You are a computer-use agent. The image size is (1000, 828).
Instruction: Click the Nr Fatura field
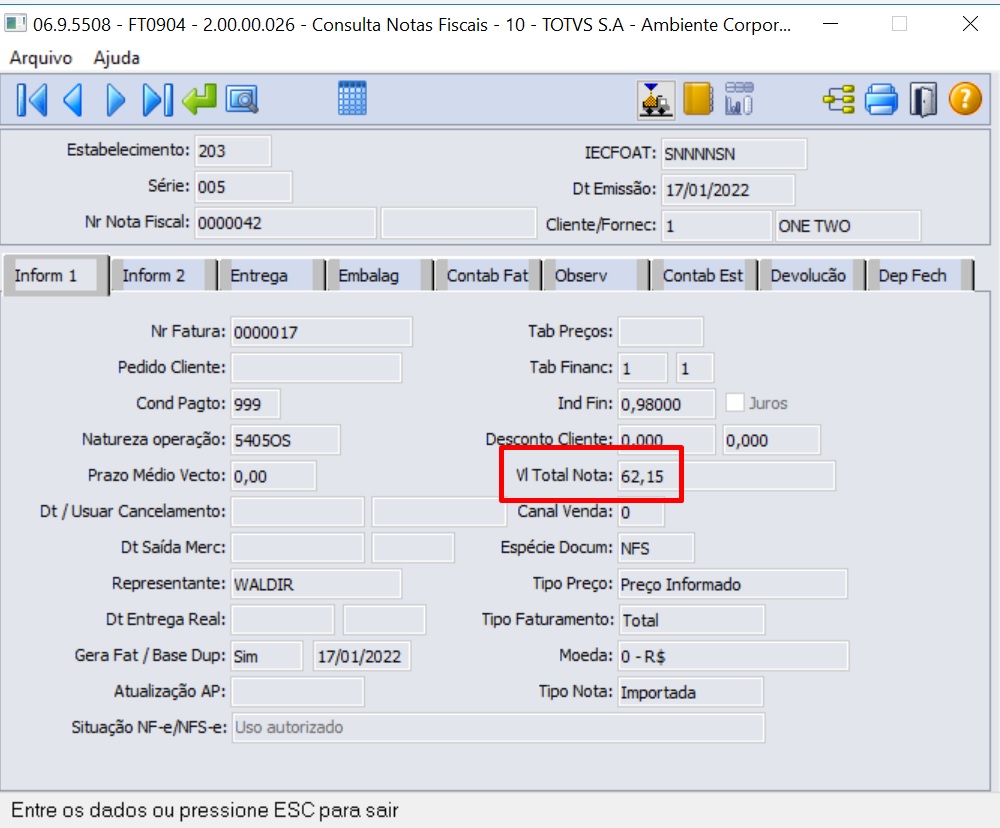321,332
